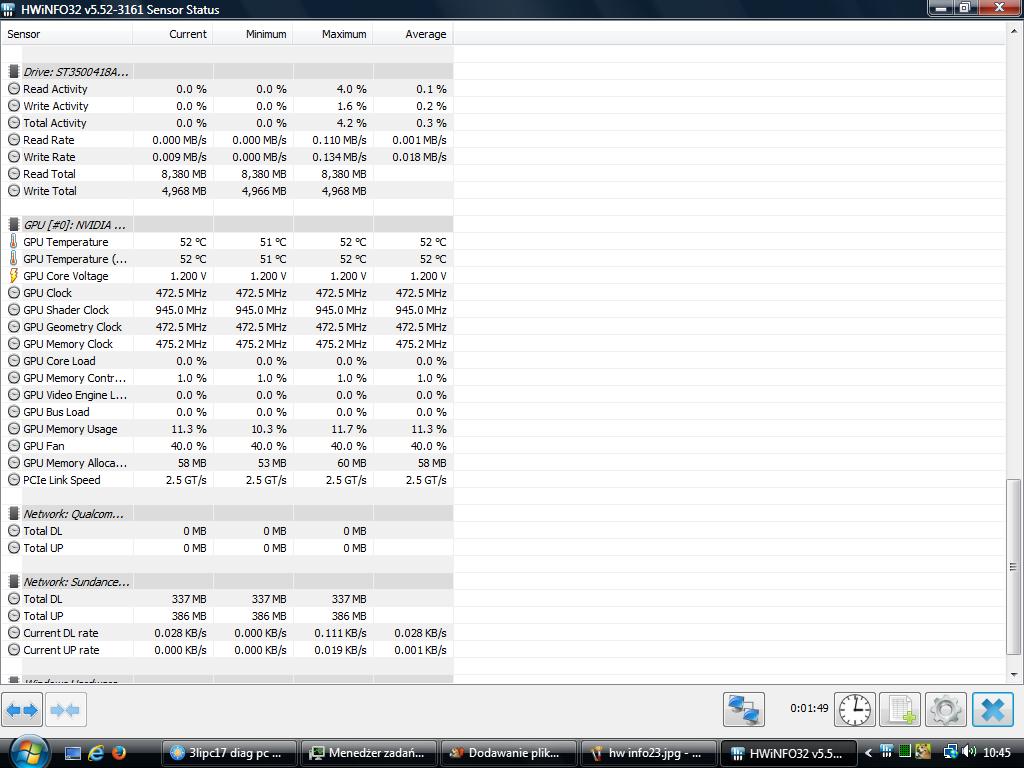Select the Network: Qualcom group header
This screenshot has height=768, width=1024.
[x=73, y=514]
